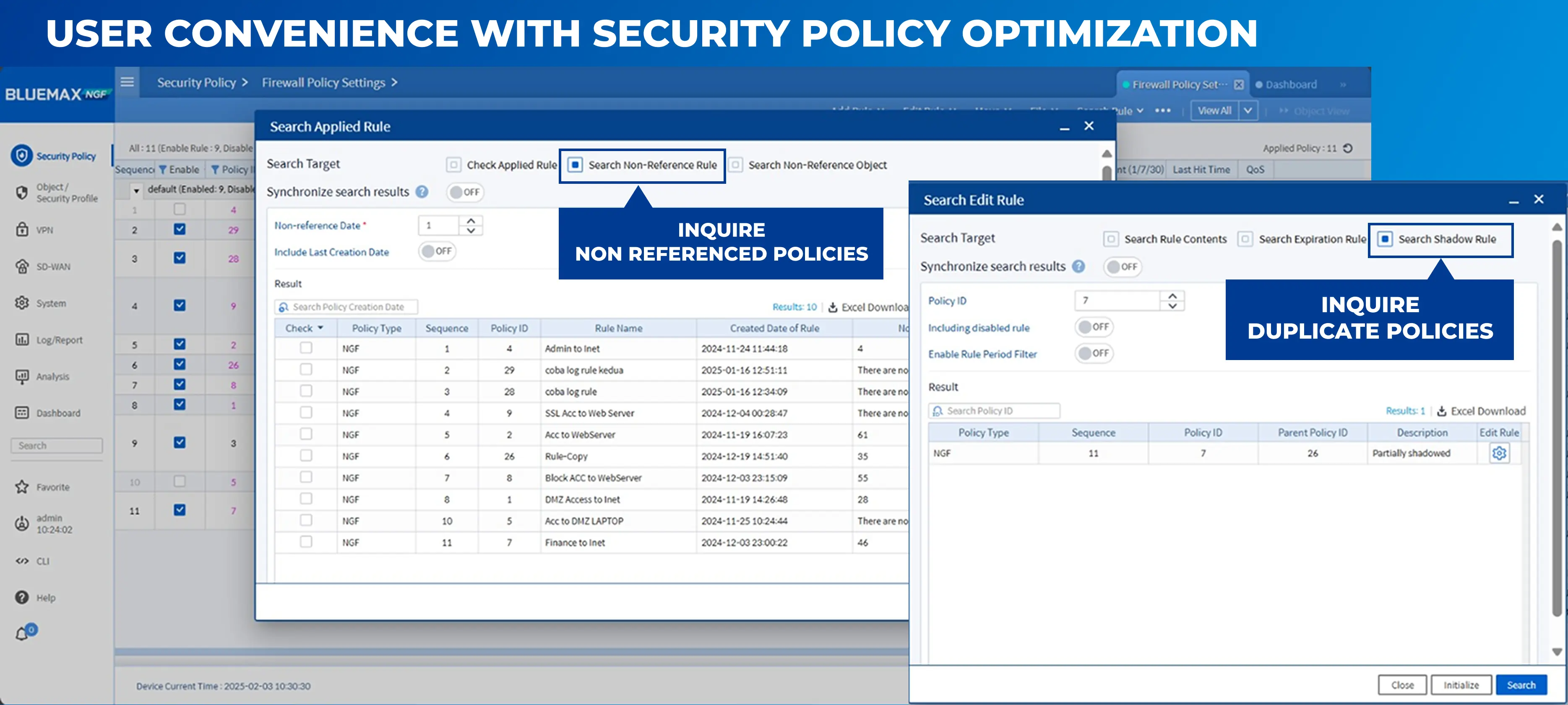Close the Firewall Policy Set tab icon

[1239, 85]
